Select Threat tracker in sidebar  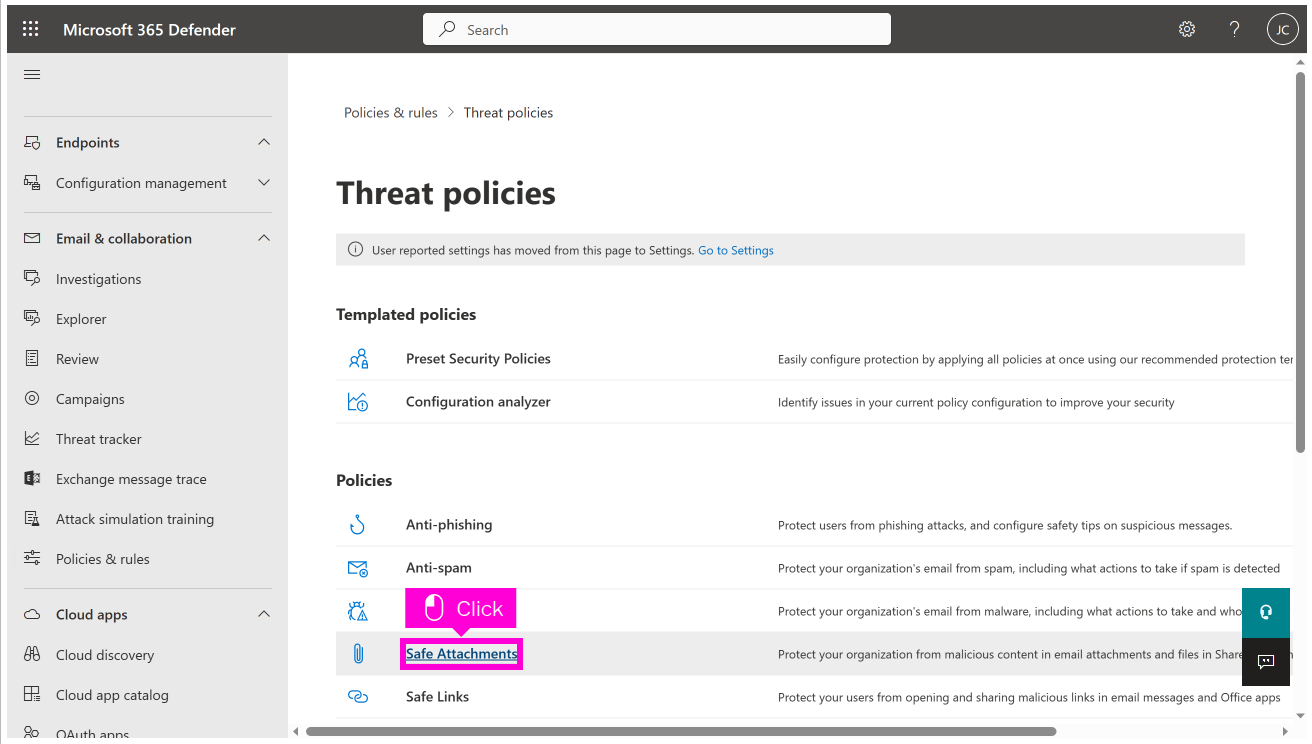[98, 439]
